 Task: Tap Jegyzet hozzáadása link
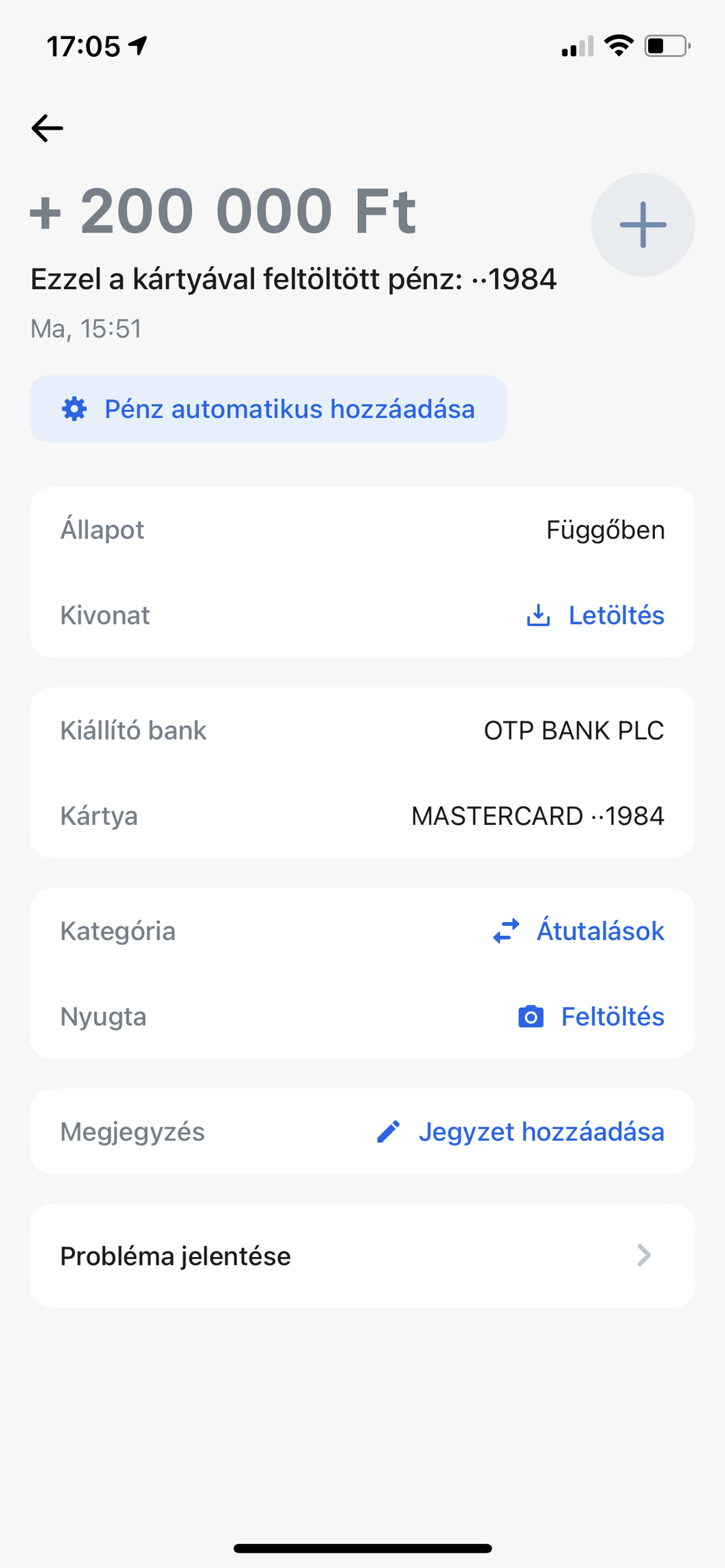coord(541,1132)
